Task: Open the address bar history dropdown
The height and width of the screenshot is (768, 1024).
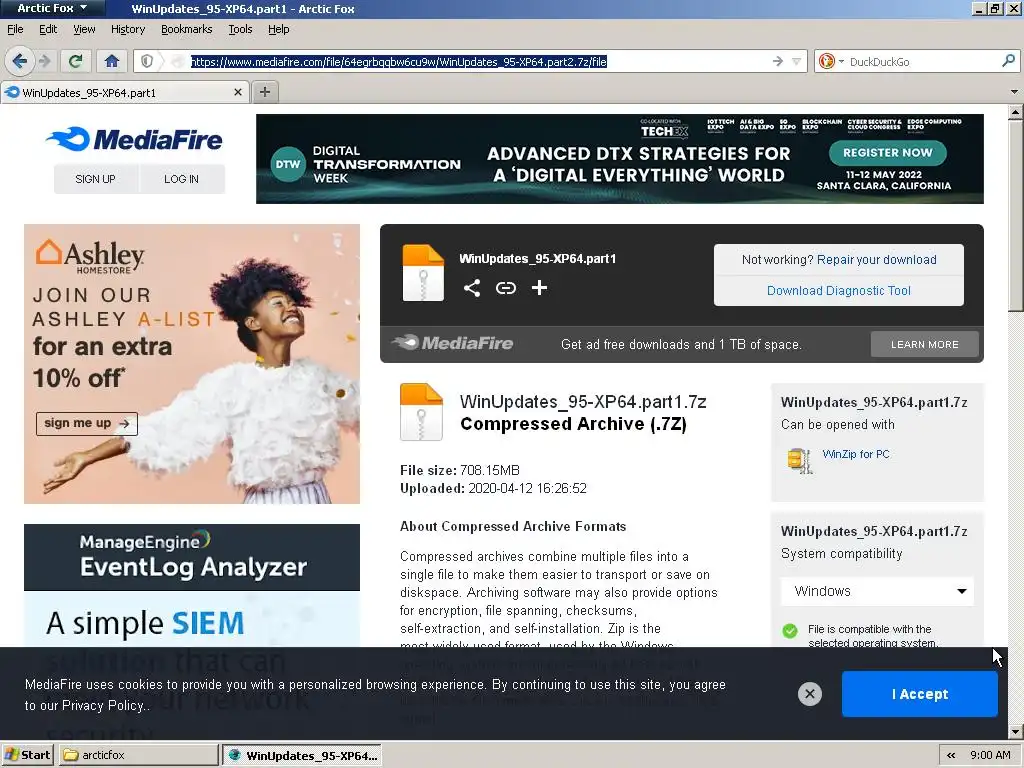Action: 796,61
